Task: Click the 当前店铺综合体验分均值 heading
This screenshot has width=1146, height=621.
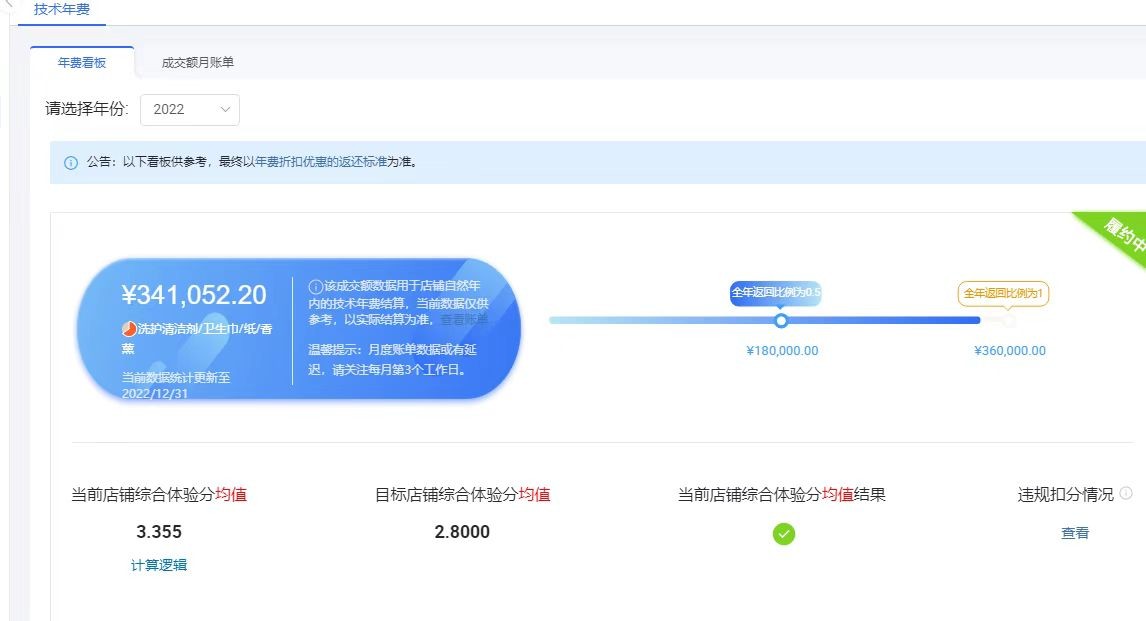Action: coord(159,495)
